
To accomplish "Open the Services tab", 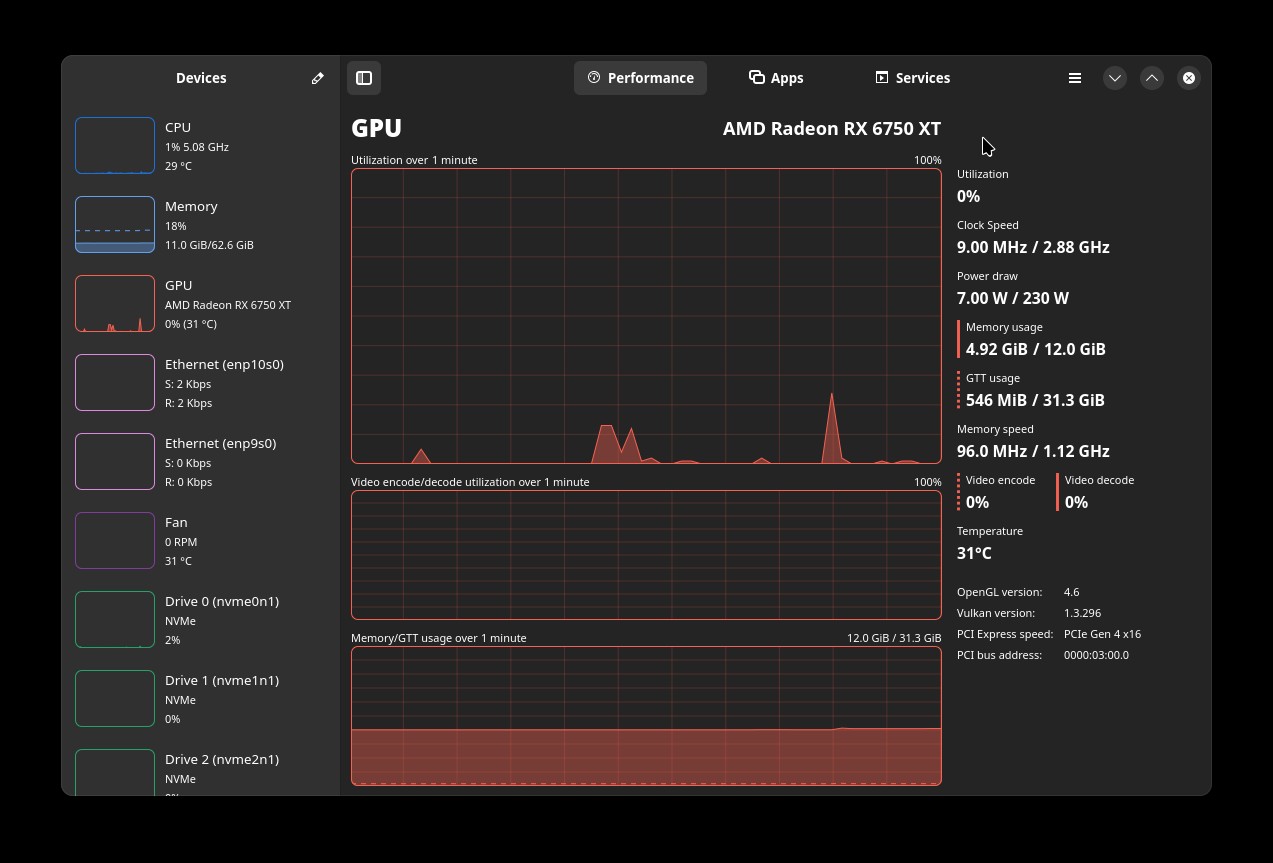I will coord(912,78).
